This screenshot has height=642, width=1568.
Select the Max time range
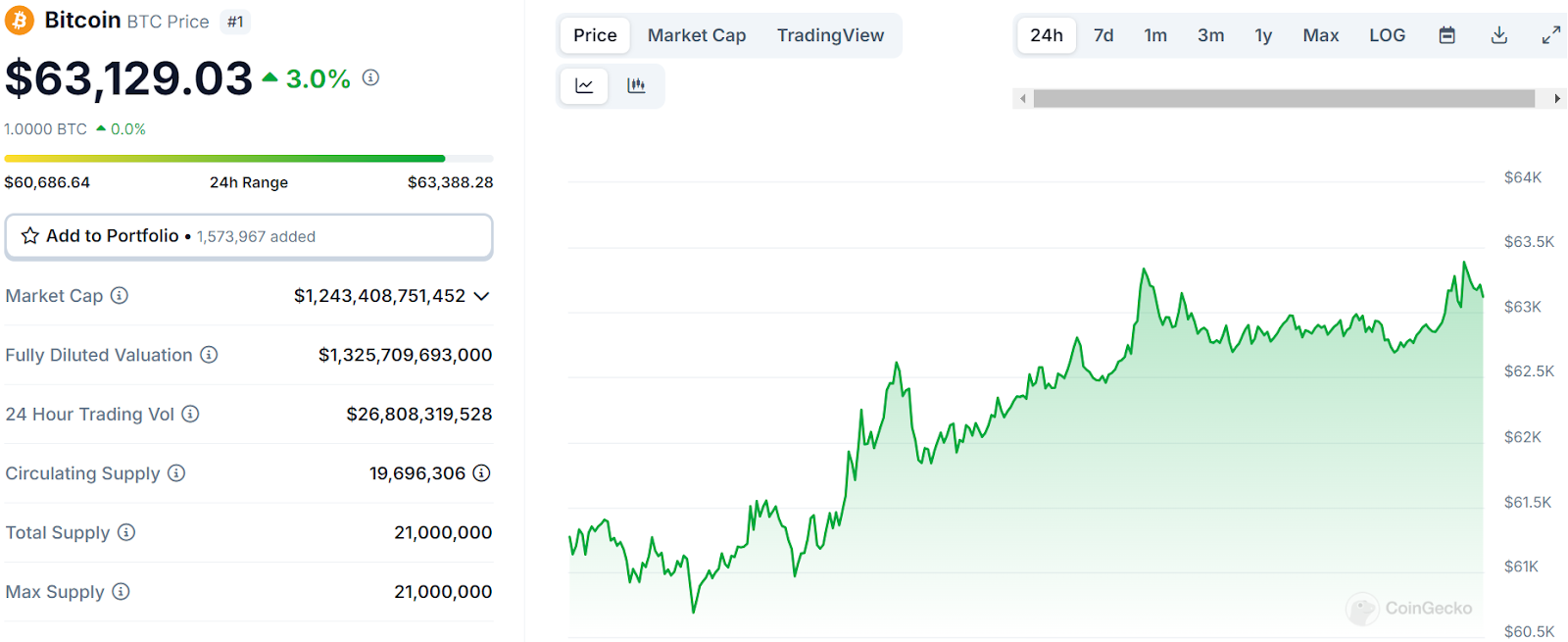[x=1320, y=35]
